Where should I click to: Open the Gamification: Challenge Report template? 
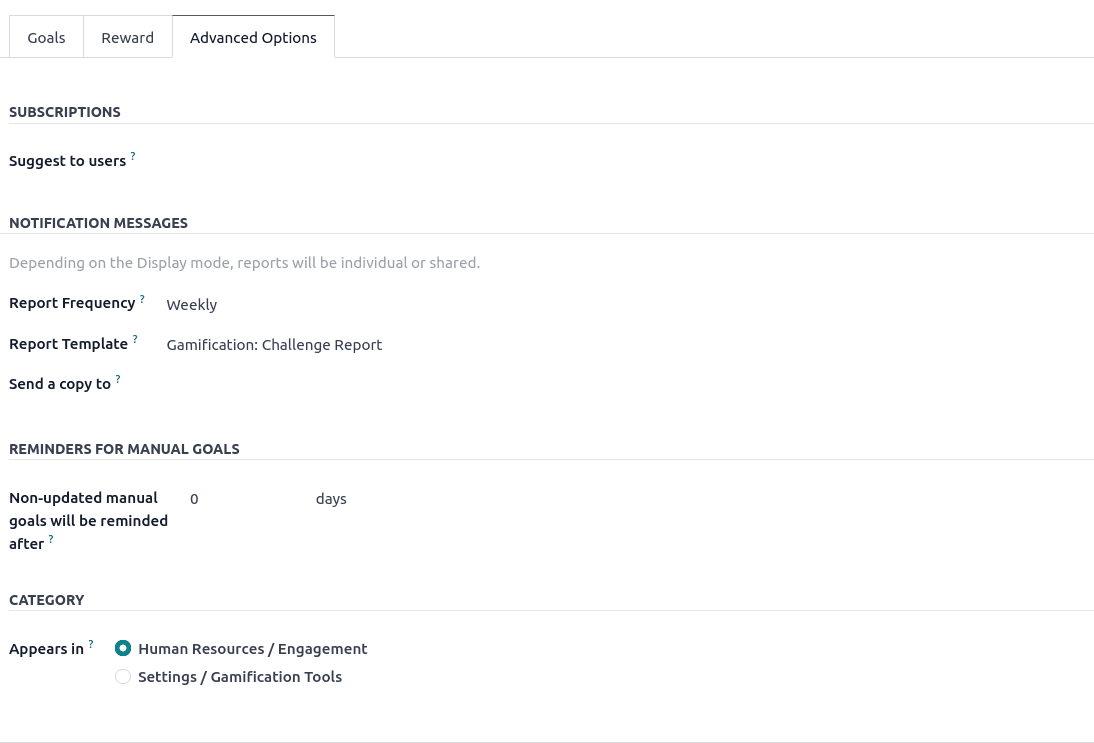pyautogui.click(x=274, y=344)
